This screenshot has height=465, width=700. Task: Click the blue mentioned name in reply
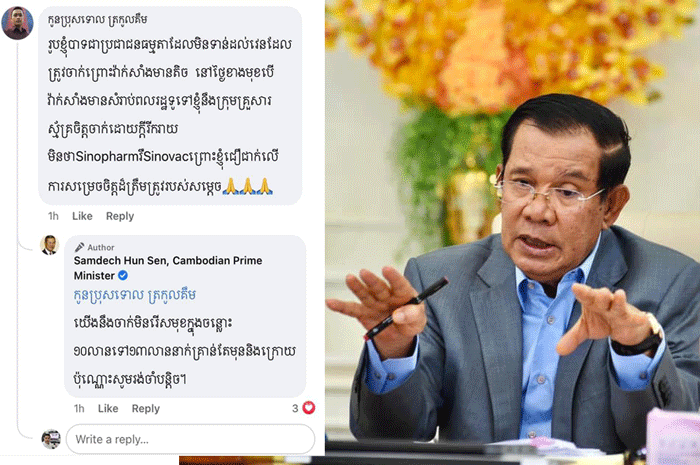134,295
